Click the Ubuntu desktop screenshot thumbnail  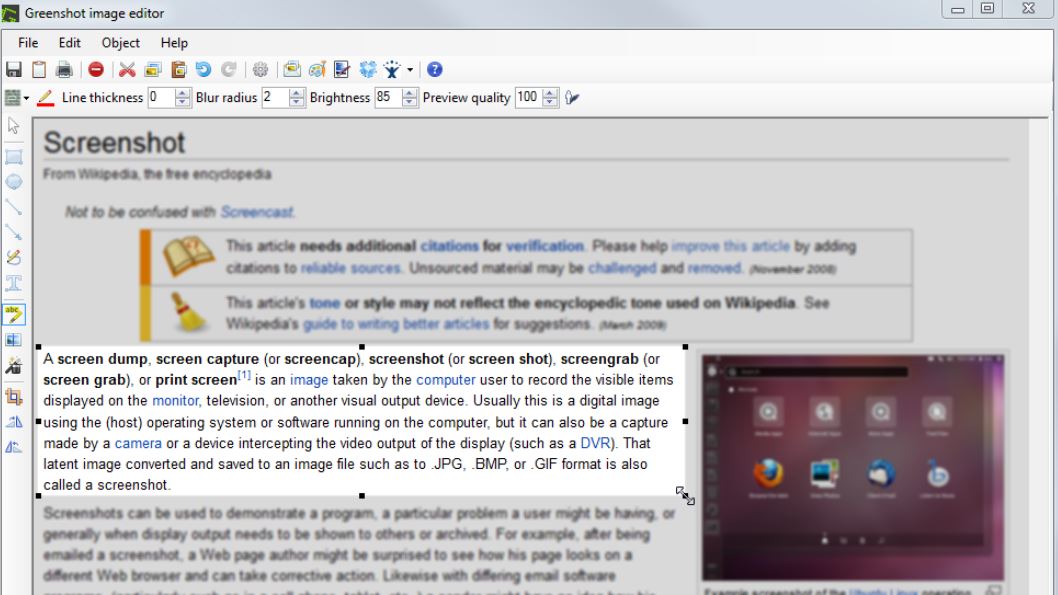point(852,468)
